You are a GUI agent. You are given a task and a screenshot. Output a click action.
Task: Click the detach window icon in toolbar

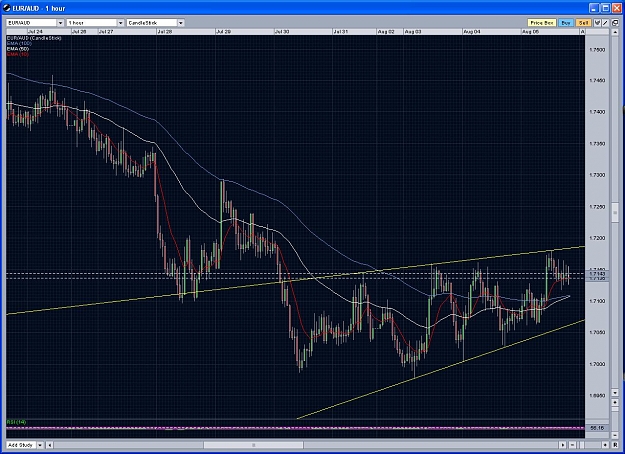pos(615,23)
